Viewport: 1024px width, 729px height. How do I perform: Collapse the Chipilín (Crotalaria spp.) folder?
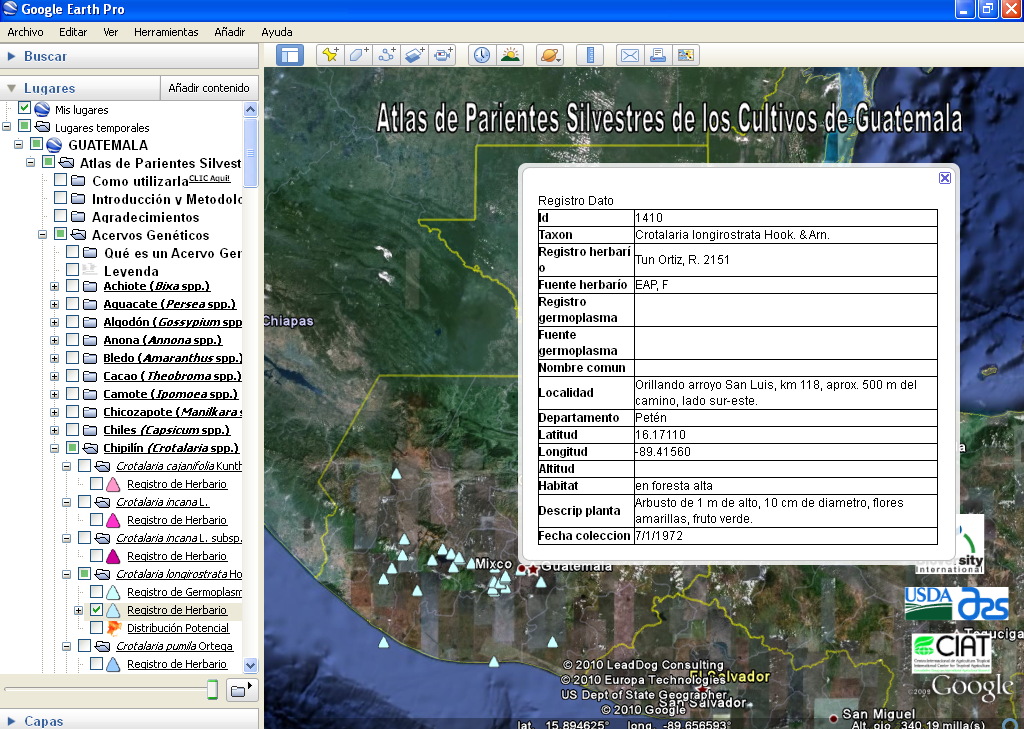pyautogui.click(x=55, y=448)
